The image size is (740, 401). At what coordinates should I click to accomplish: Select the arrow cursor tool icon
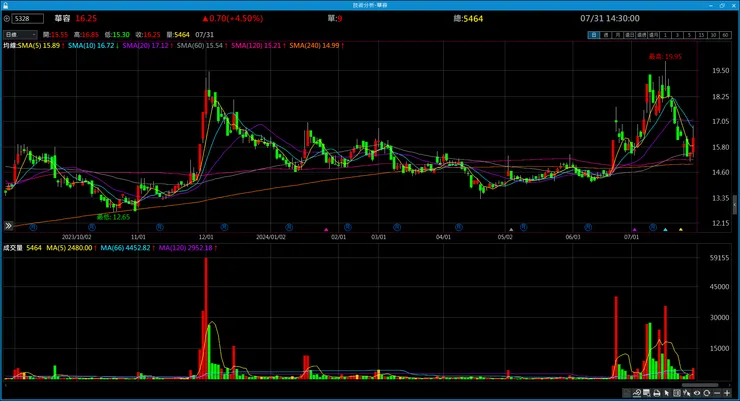(667, 393)
